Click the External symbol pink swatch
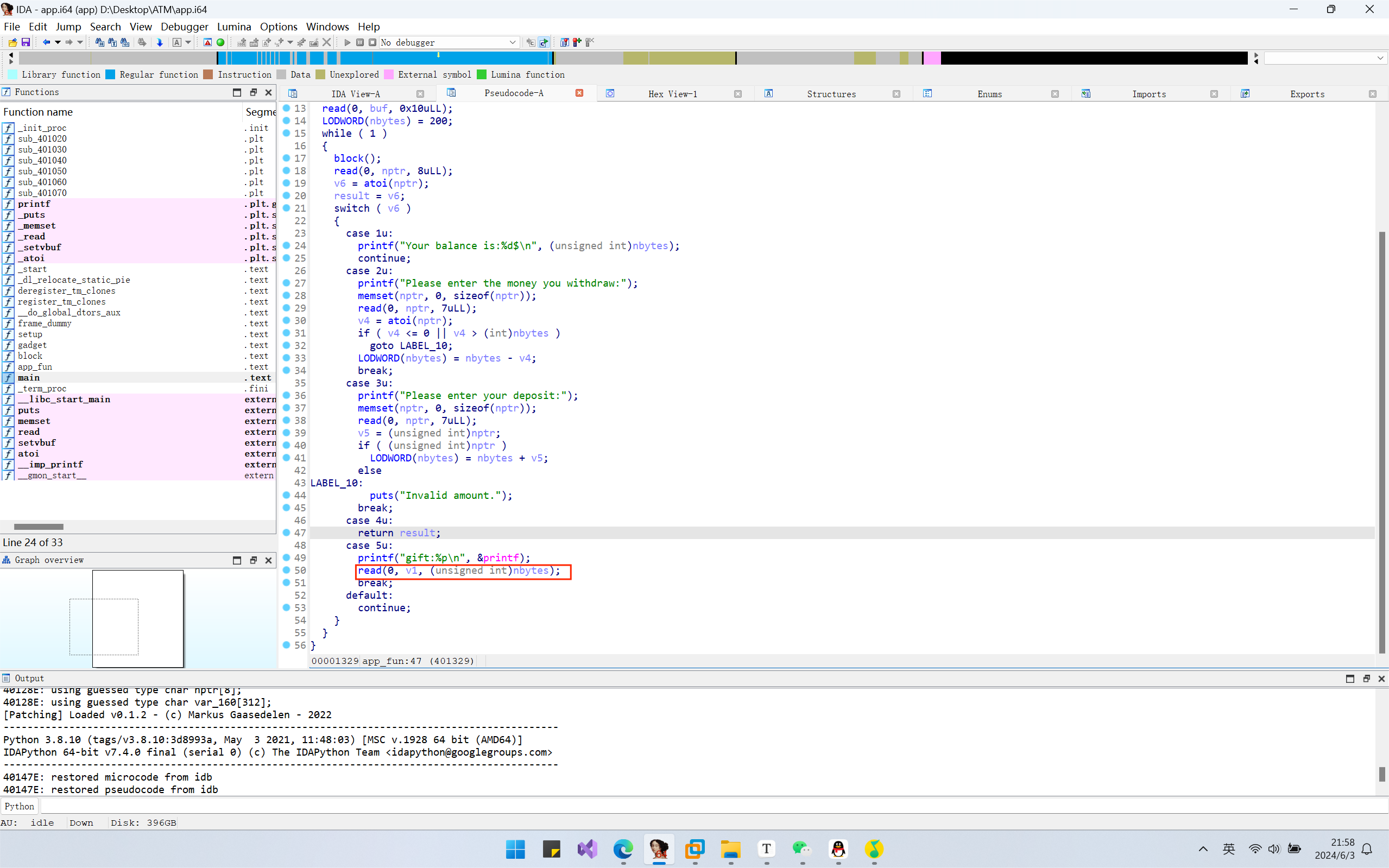1389x868 pixels. (389, 74)
